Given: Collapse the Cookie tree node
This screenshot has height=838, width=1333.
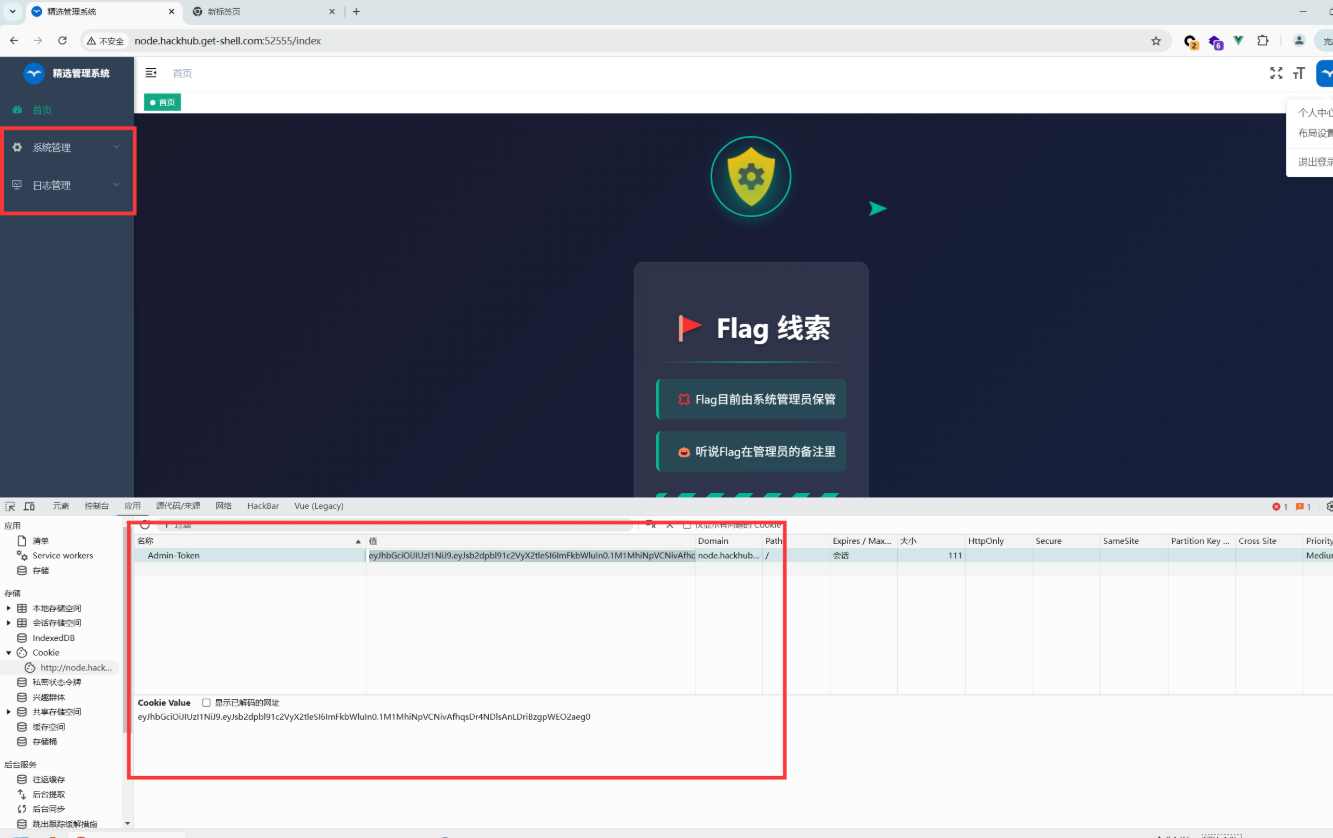Looking at the screenshot, I should [9, 652].
